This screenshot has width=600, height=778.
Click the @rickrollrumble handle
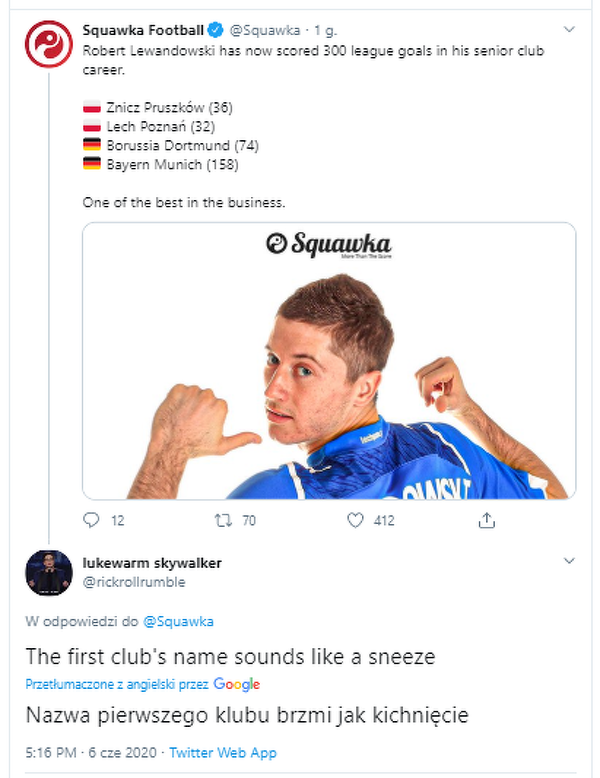pyautogui.click(x=134, y=582)
